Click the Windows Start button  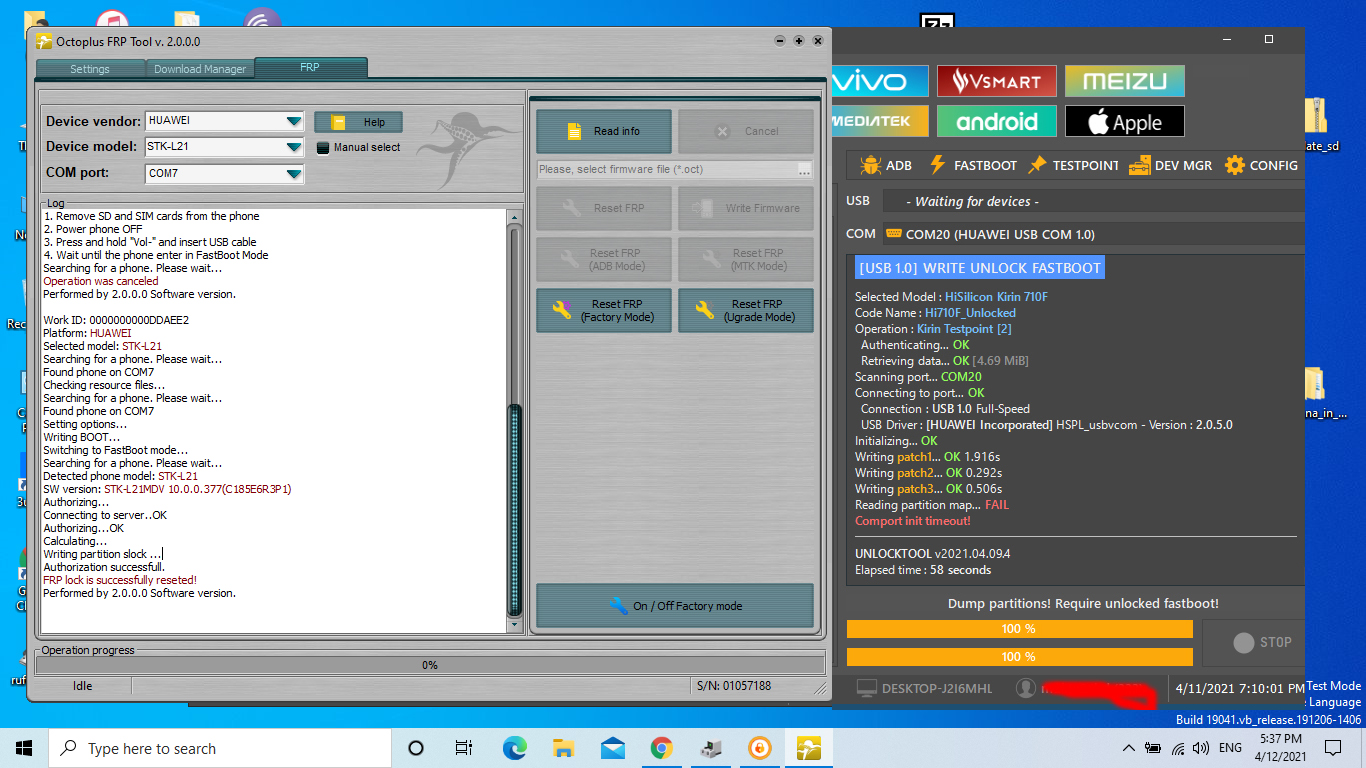pyautogui.click(x=24, y=748)
